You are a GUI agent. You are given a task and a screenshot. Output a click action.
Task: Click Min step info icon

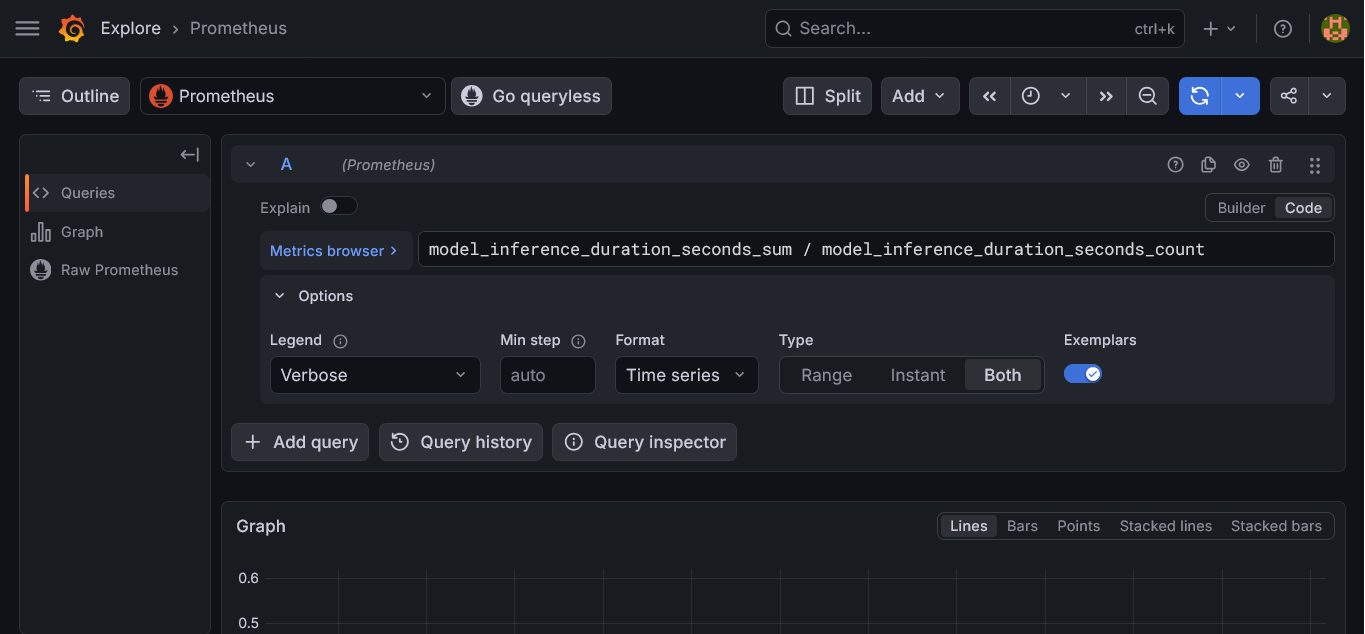coord(578,341)
